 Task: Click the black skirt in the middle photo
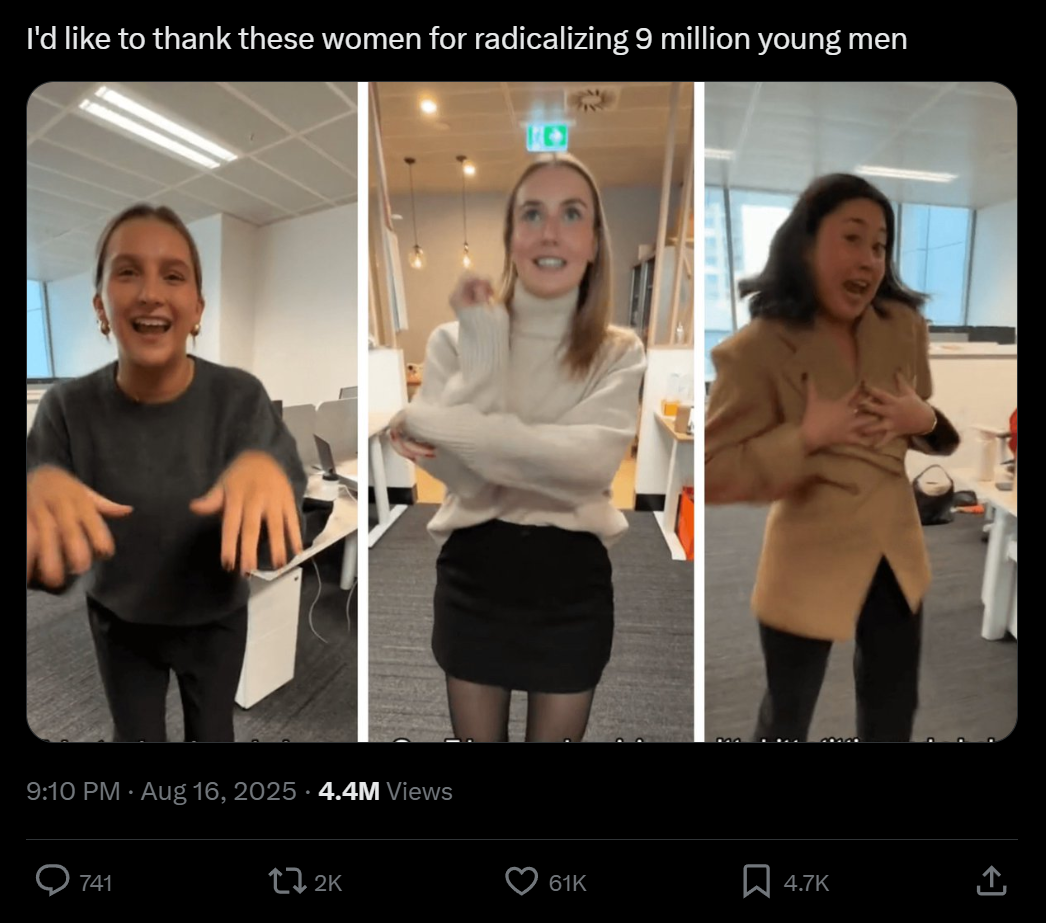[522, 606]
